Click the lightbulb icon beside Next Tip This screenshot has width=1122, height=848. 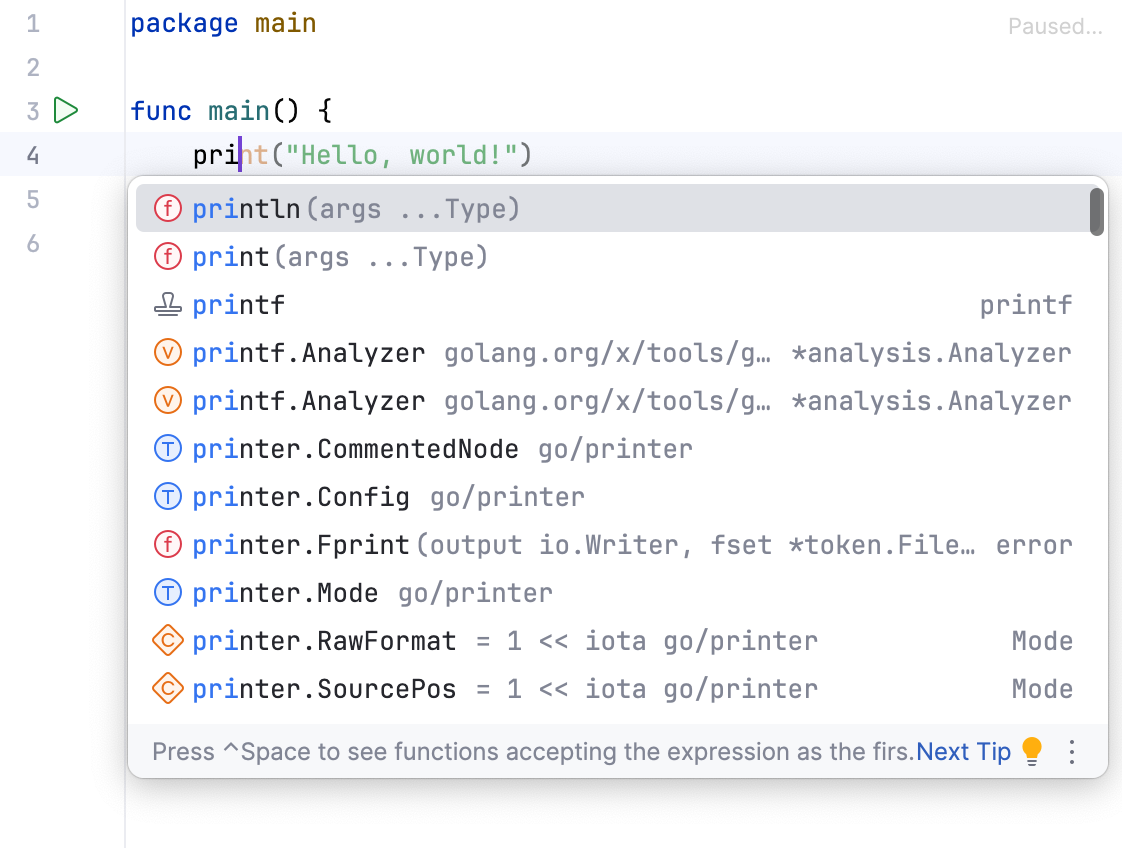1031,751
